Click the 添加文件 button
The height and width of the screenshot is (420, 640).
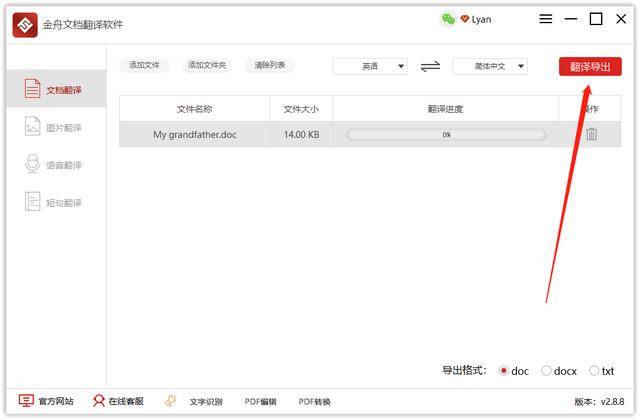point(144,65)
